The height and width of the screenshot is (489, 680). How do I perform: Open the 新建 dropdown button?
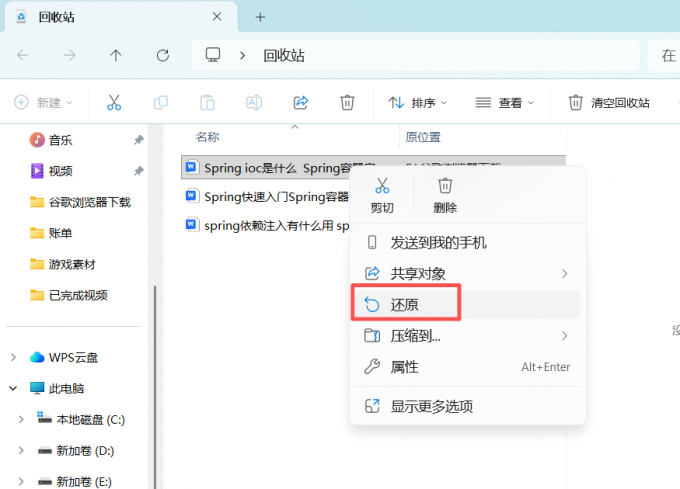pos(43,103)
